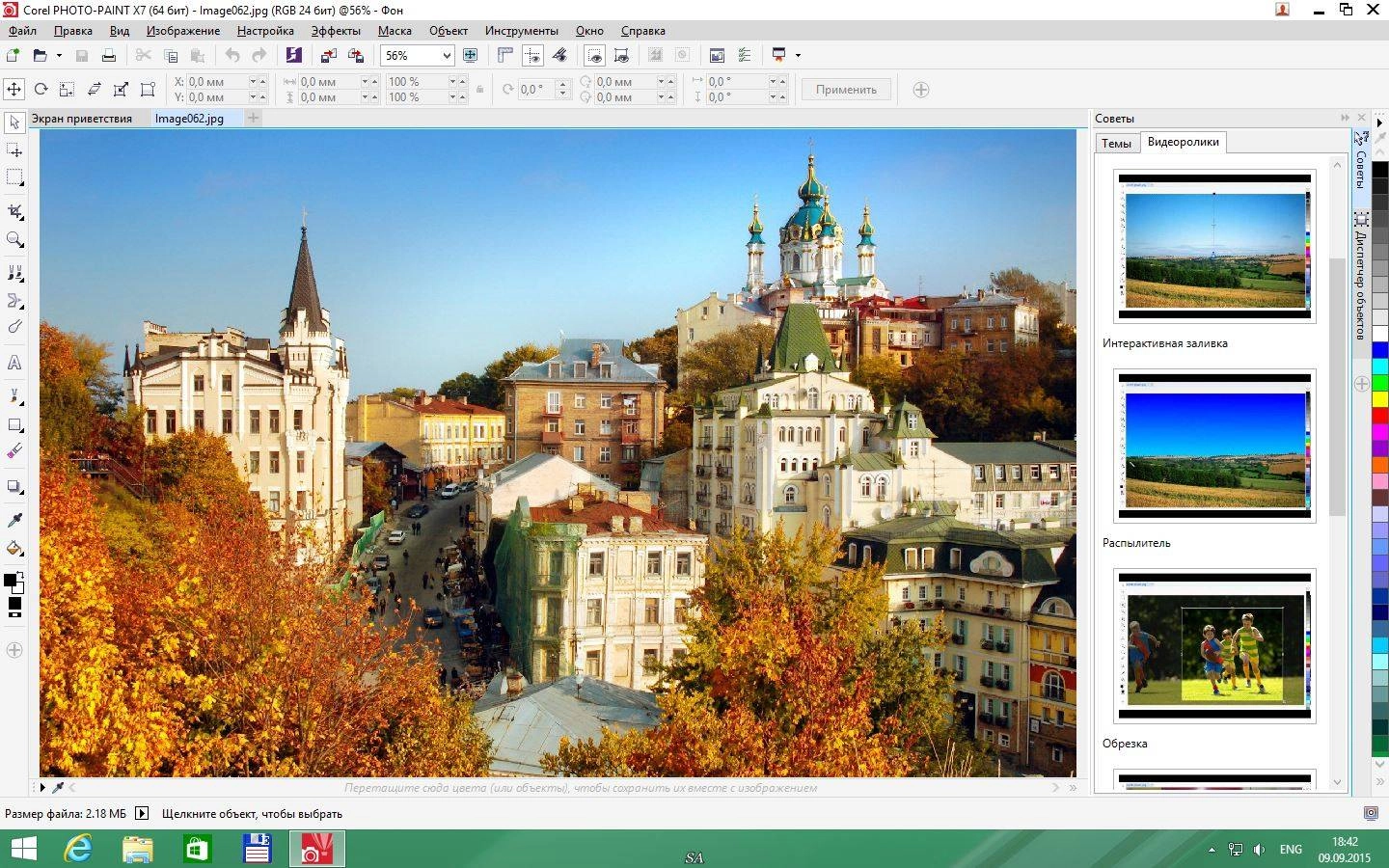The width and height of the screenshot is (1389, 868).
Task: Click quick customize plus below toolbox
Action: (14, 650)
